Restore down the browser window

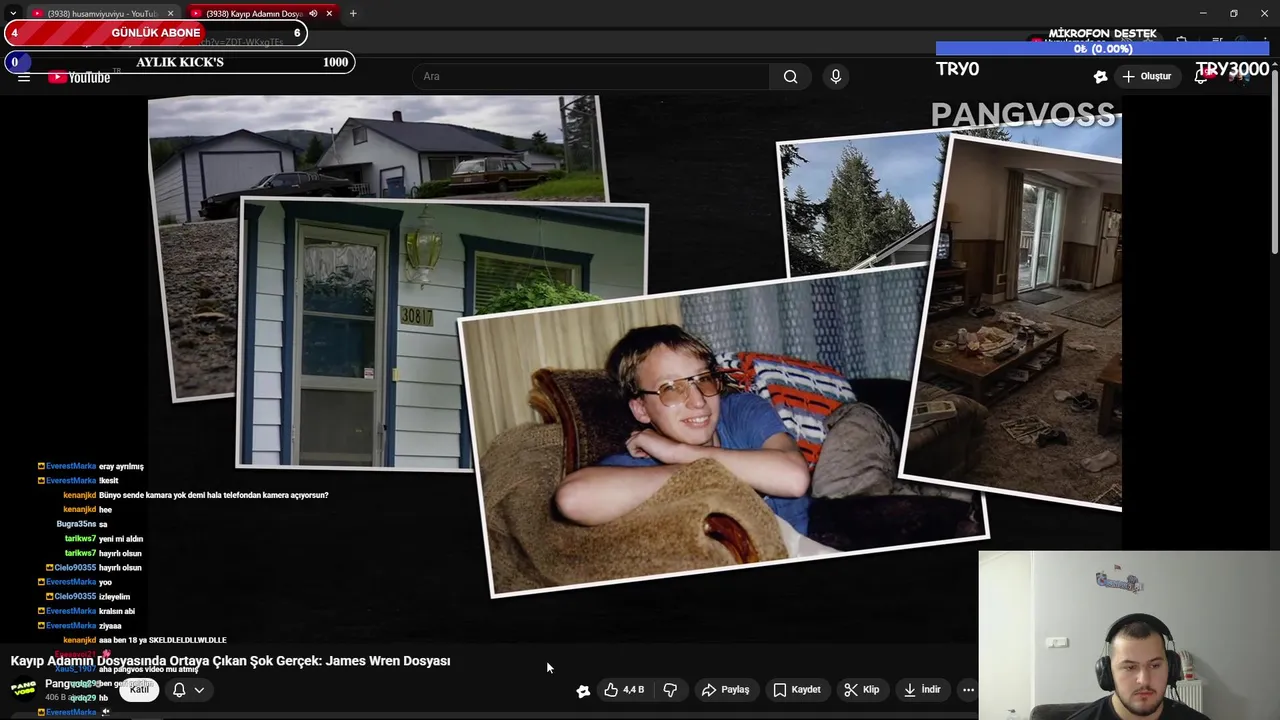pyautogui.click(x=1234, y=13)
